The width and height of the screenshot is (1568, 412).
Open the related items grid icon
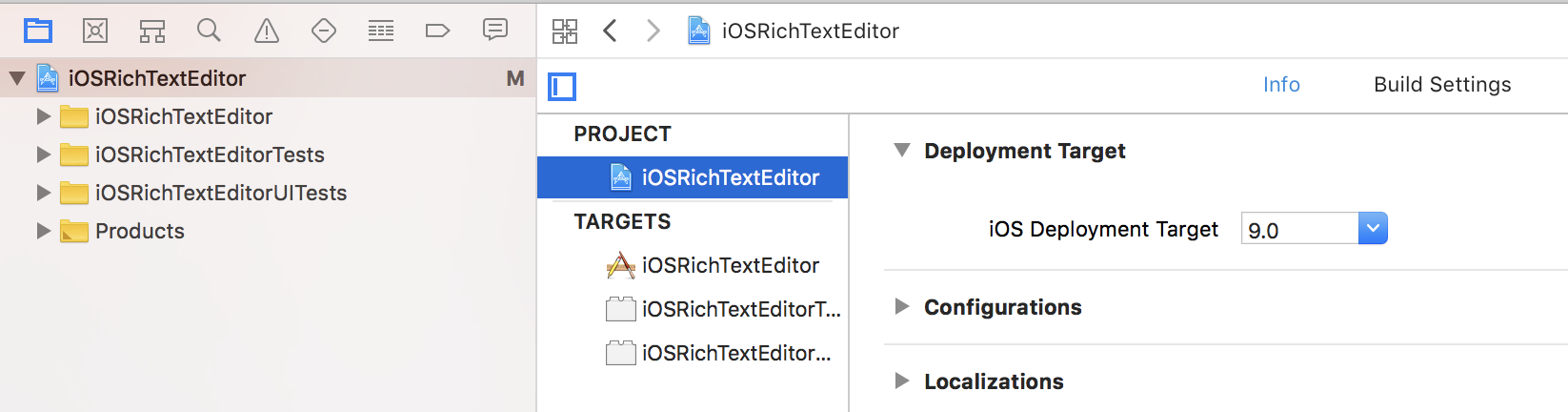click(565, 31)
